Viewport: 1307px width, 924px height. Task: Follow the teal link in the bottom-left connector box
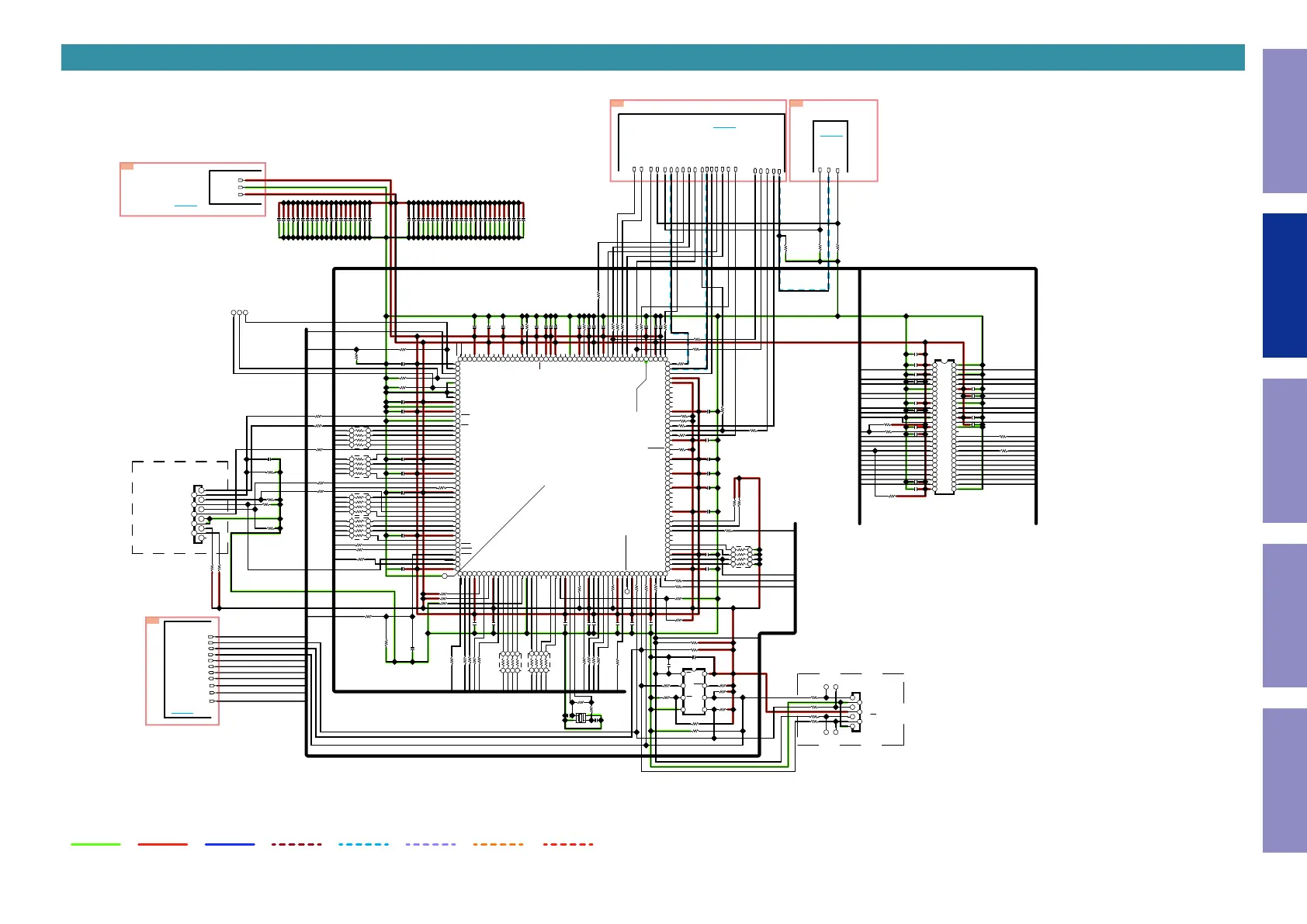tap(182, 713)
